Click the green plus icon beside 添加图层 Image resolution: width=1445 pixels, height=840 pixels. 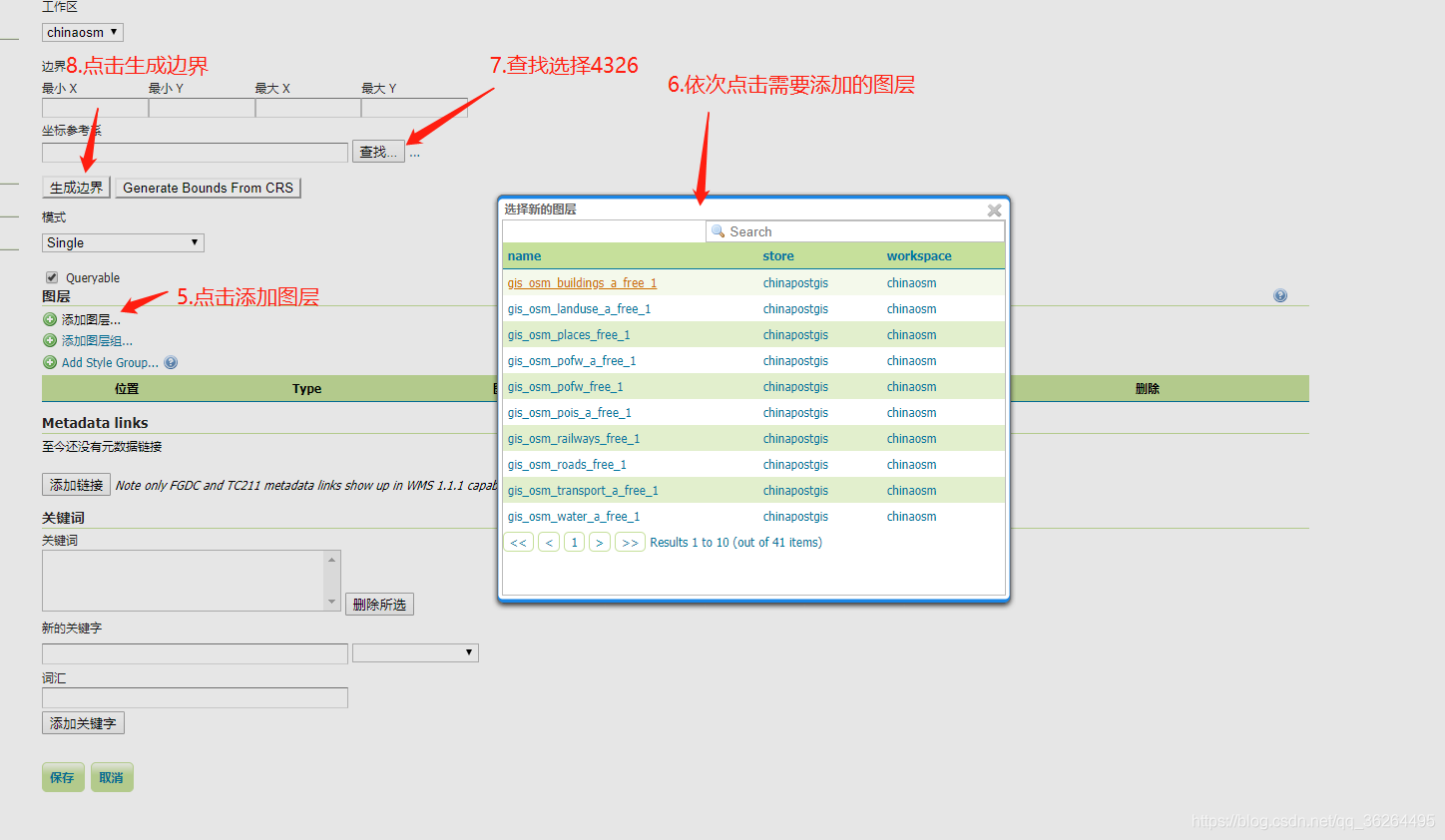[50, 319]
